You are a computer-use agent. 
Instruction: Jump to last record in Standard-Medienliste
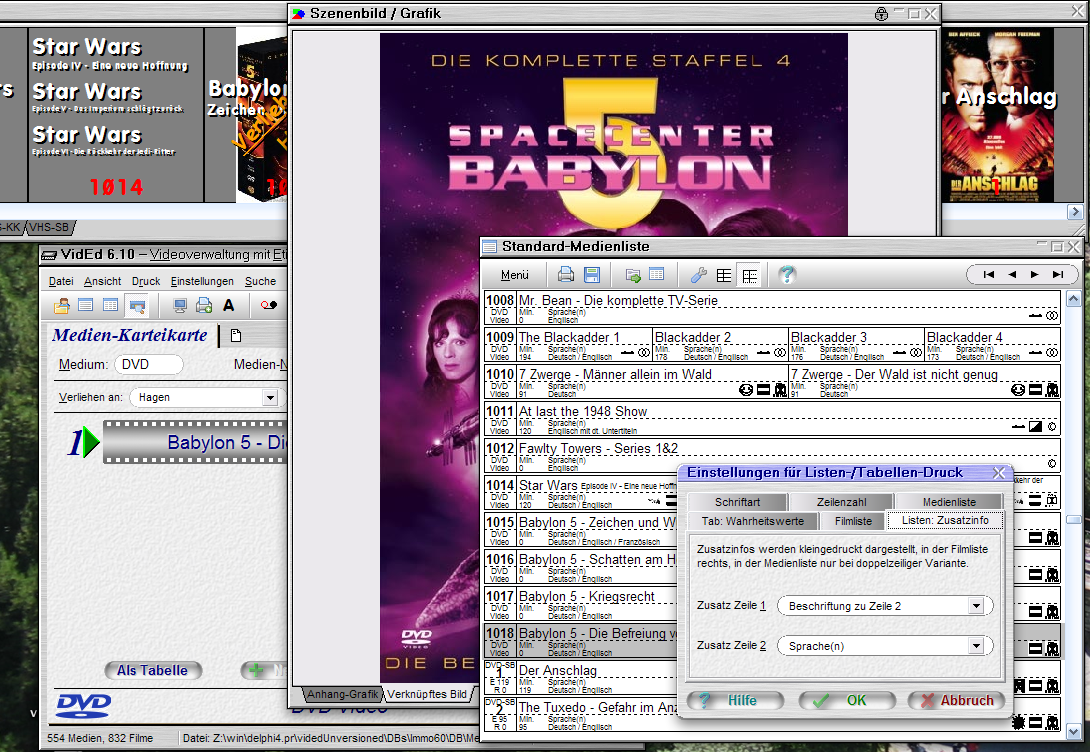click(x=1057, y=275)
